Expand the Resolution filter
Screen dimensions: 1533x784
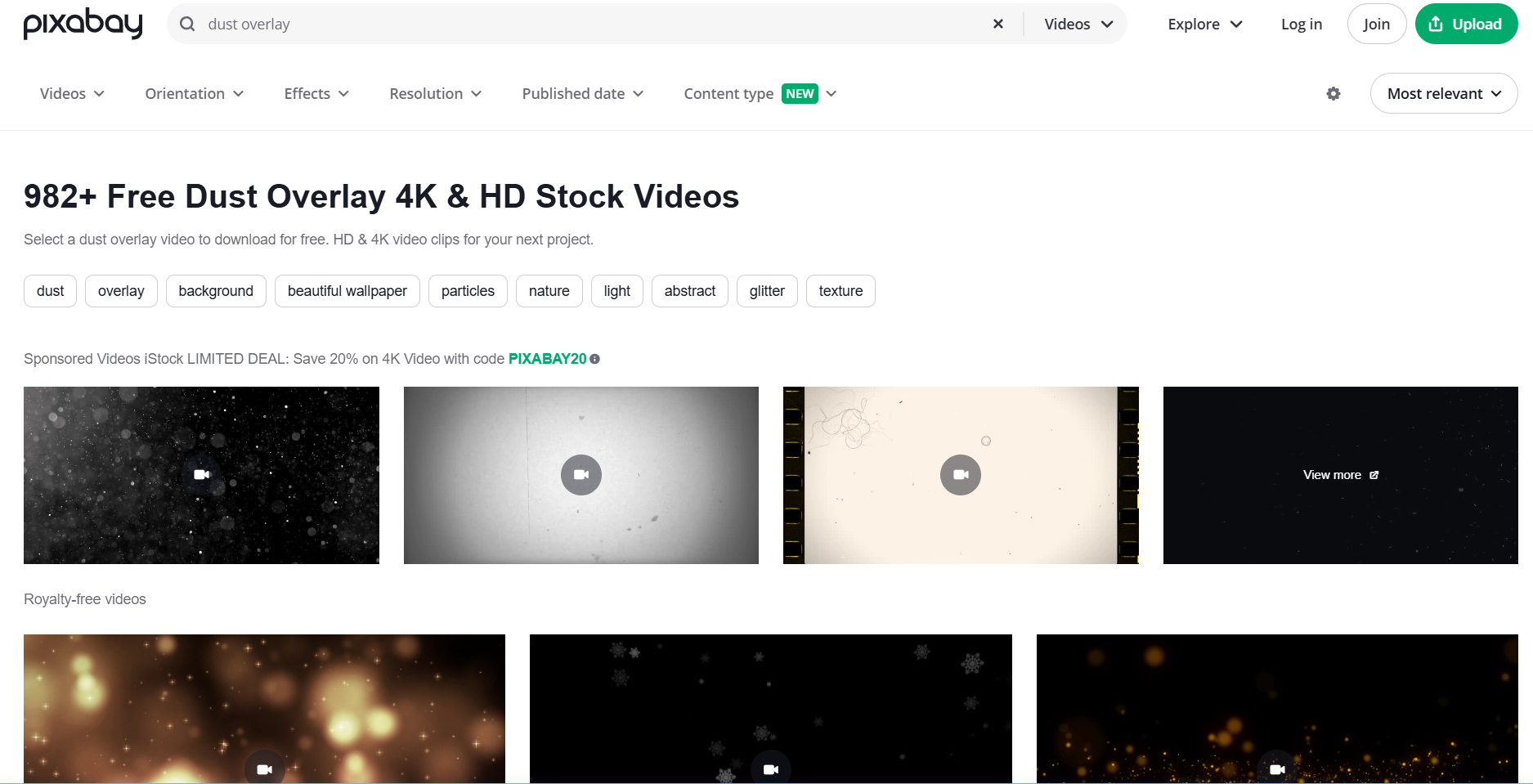[x=435, y=93]
